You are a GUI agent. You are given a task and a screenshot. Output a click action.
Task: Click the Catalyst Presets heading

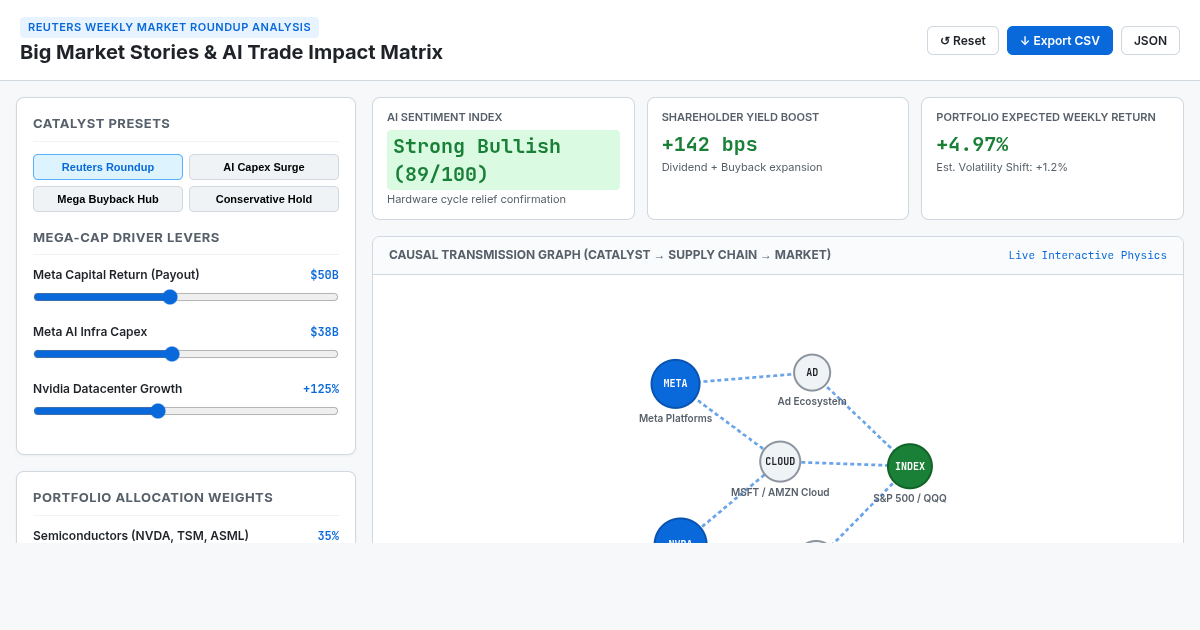coord(101,123)
